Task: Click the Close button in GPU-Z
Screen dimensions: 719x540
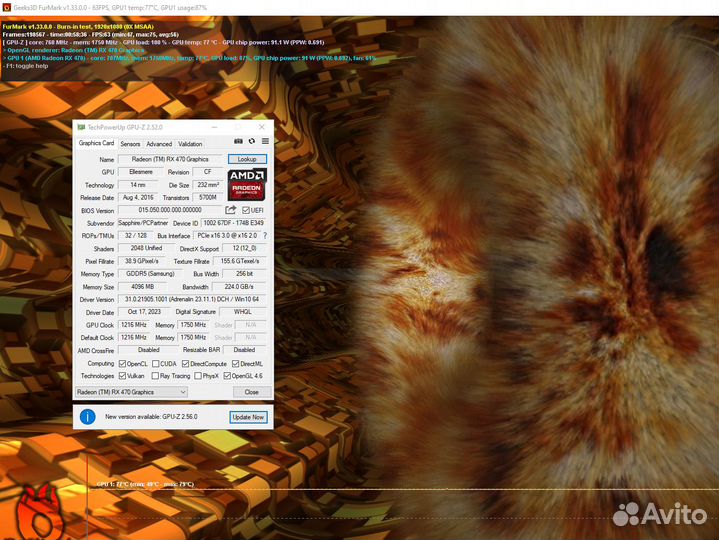Action: click(x=251, y=392)
